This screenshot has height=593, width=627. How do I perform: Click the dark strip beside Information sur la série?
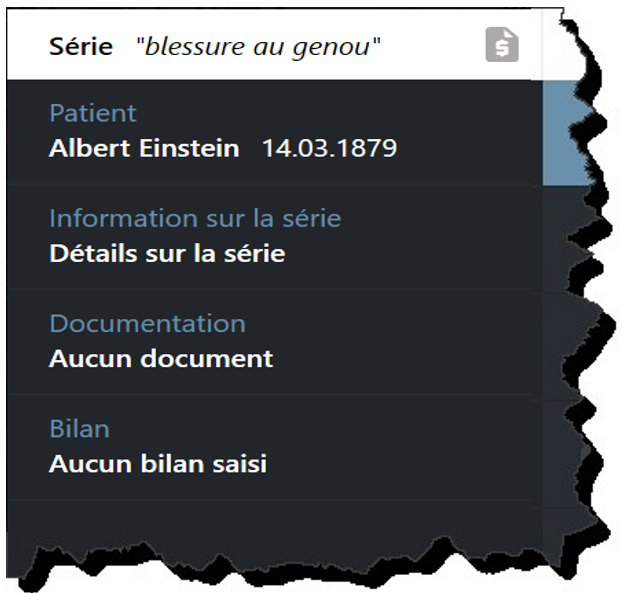click(x=568, y=236)
